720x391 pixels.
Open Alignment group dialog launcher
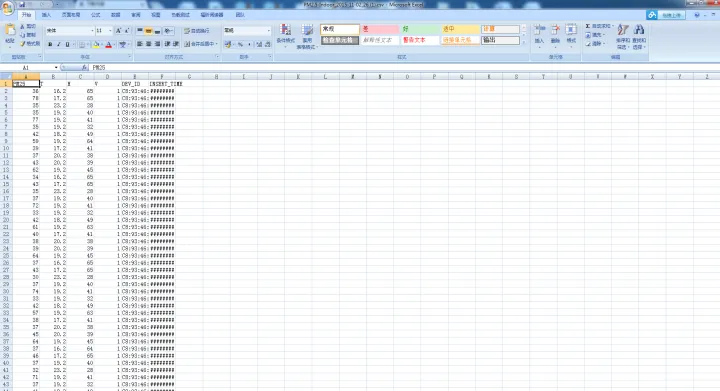click(x=217, y=57)
